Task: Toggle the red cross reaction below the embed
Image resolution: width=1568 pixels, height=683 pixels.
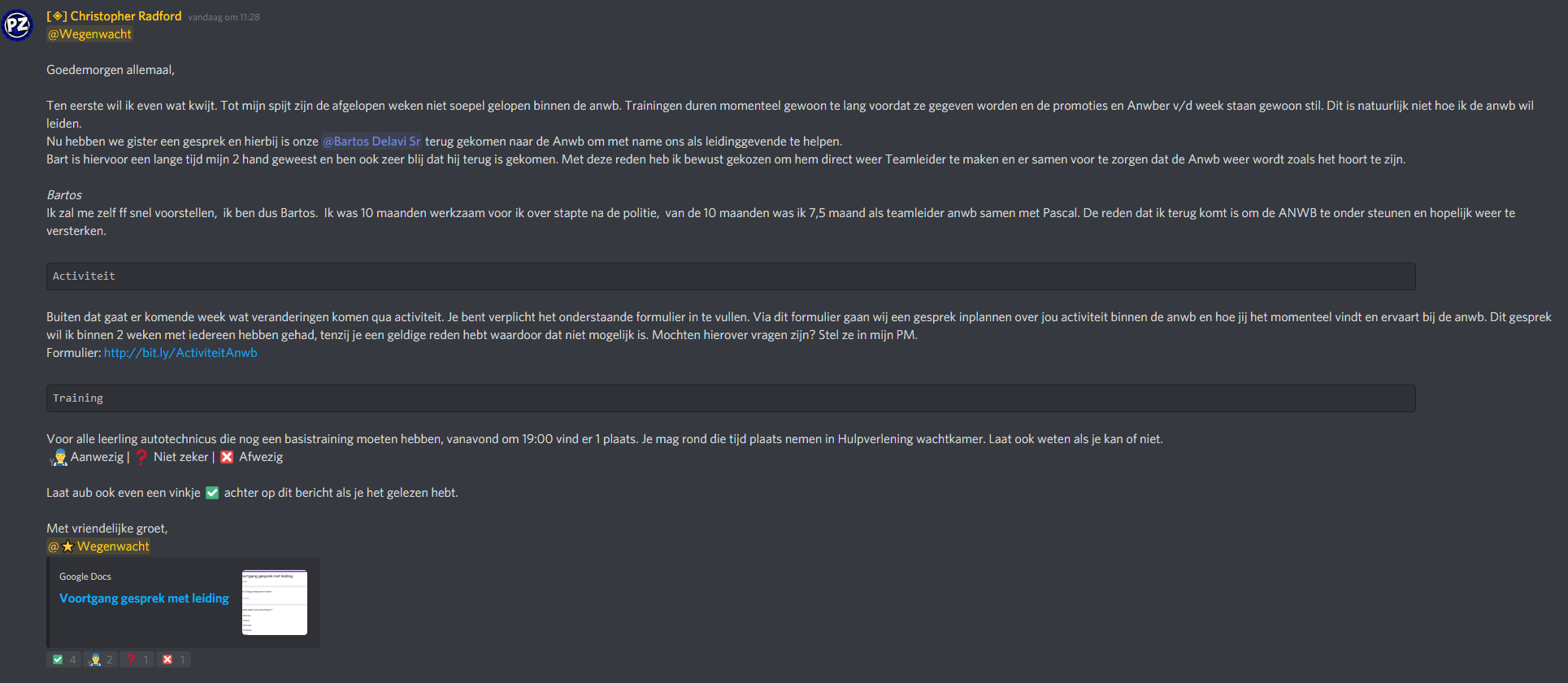Action: point(173,659)
